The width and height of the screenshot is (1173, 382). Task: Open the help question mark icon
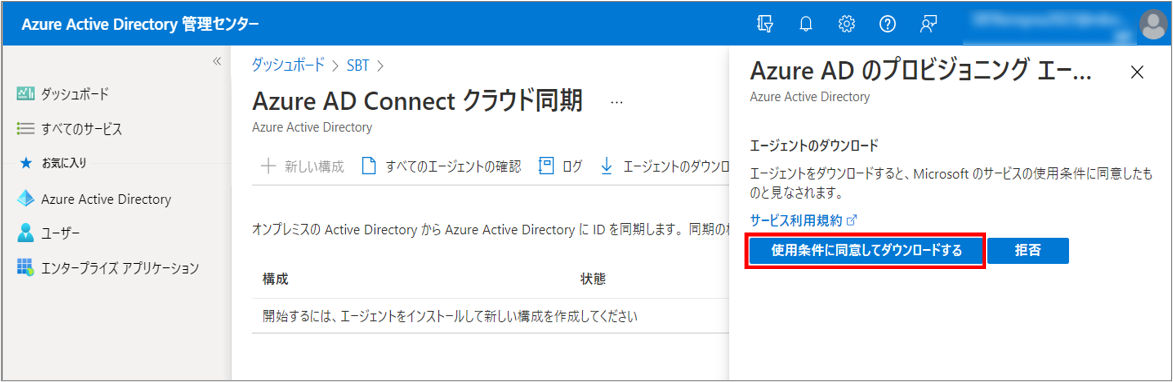point(887,25)
